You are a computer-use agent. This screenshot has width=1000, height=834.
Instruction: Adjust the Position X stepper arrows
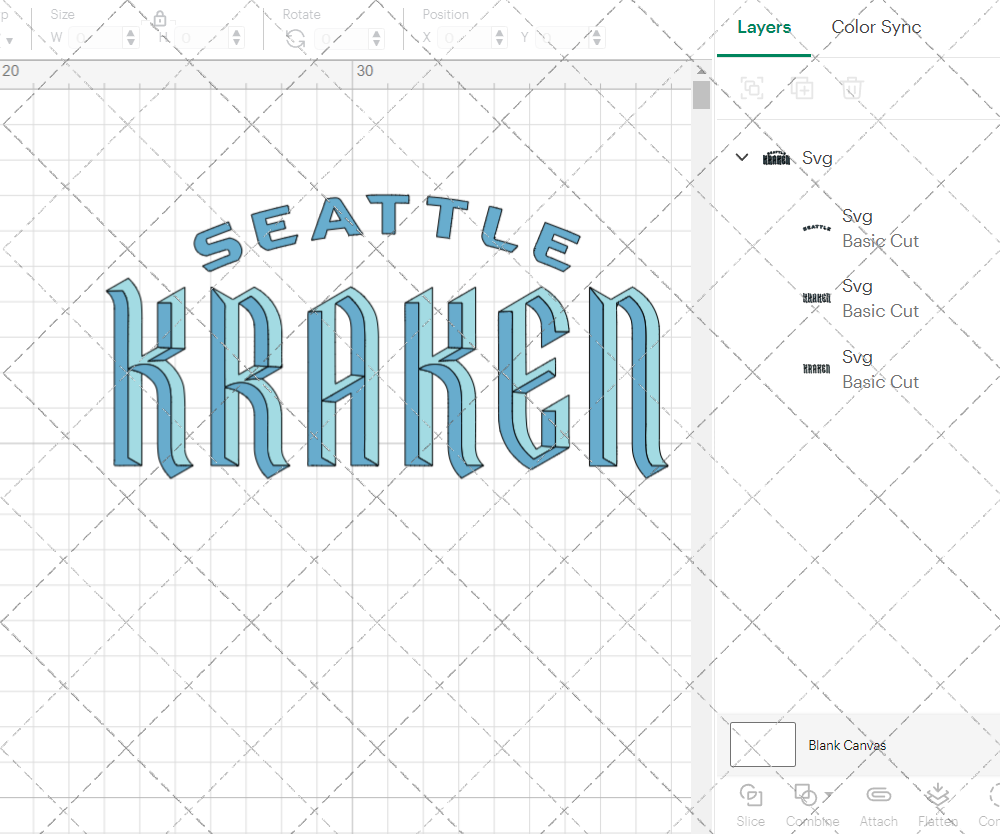[500, 38]
